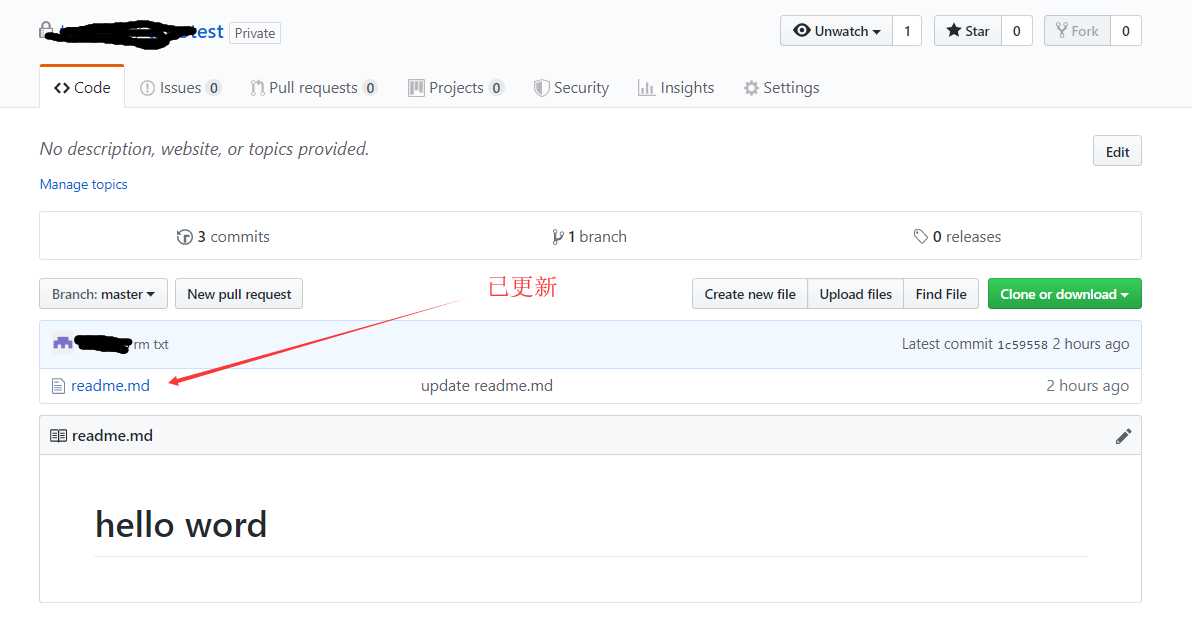Click the 'No description, website, or topics provided' text
Screen dimensions: 1192x633
(204, 148)
